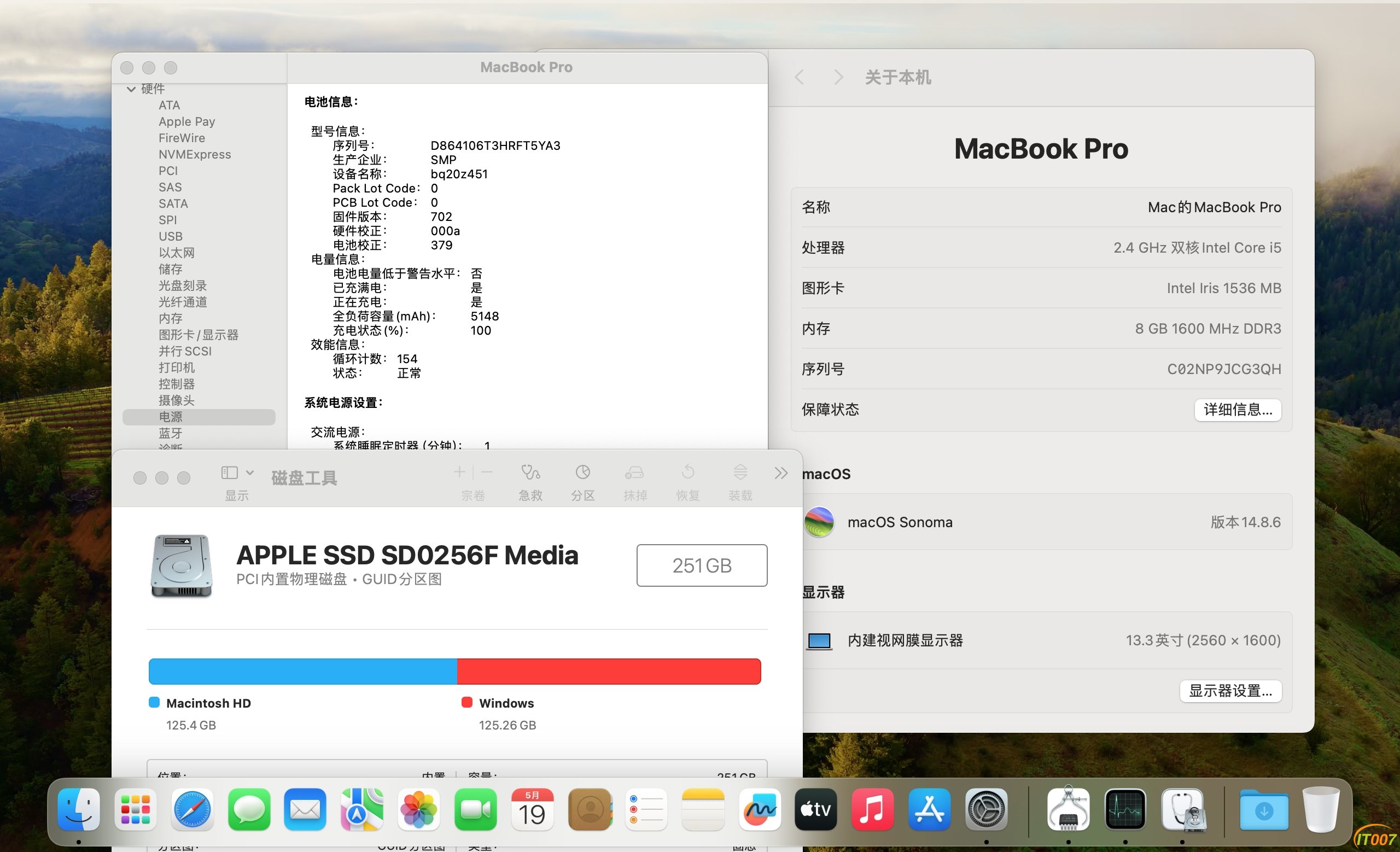Go back in the 关于本机 window

click(x=800, y=77)
